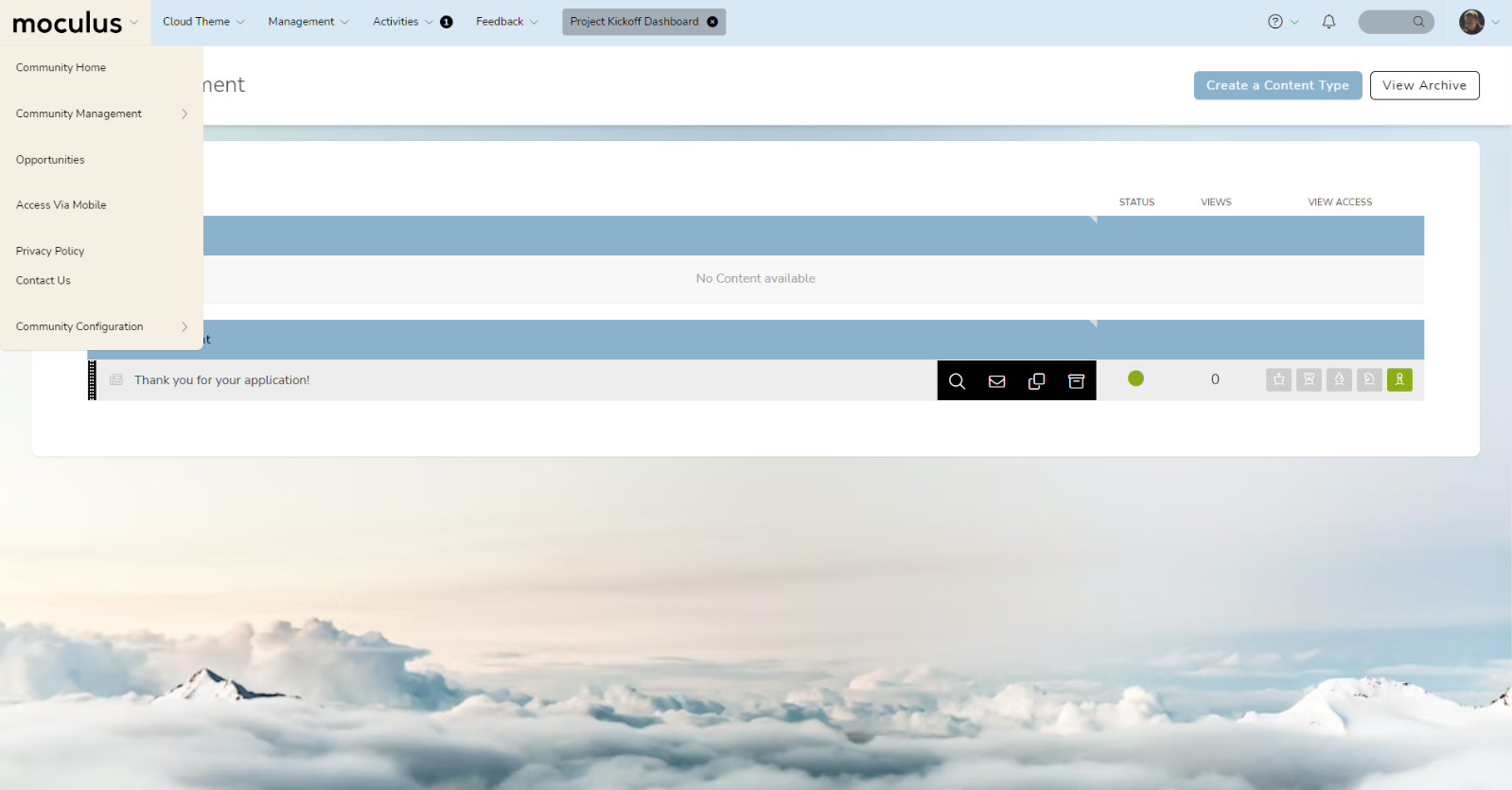Select Community Management menu entry
This screenshot has height=790, width=1512.
(79, 114)
